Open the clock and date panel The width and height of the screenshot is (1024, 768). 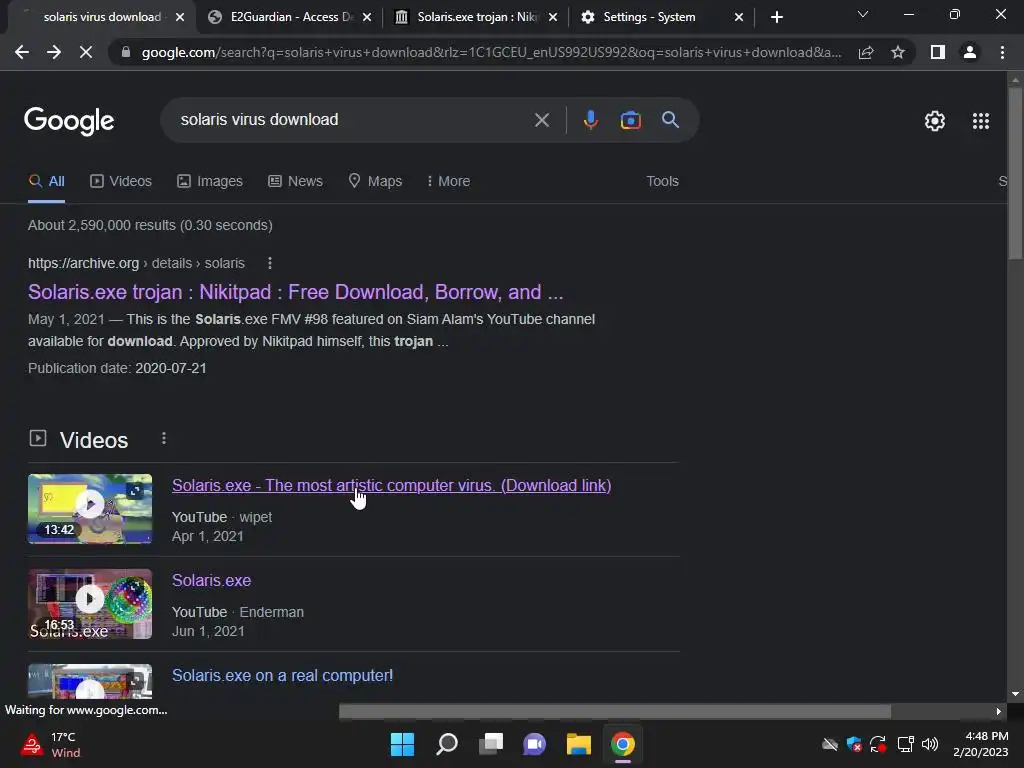pos(980,744)
